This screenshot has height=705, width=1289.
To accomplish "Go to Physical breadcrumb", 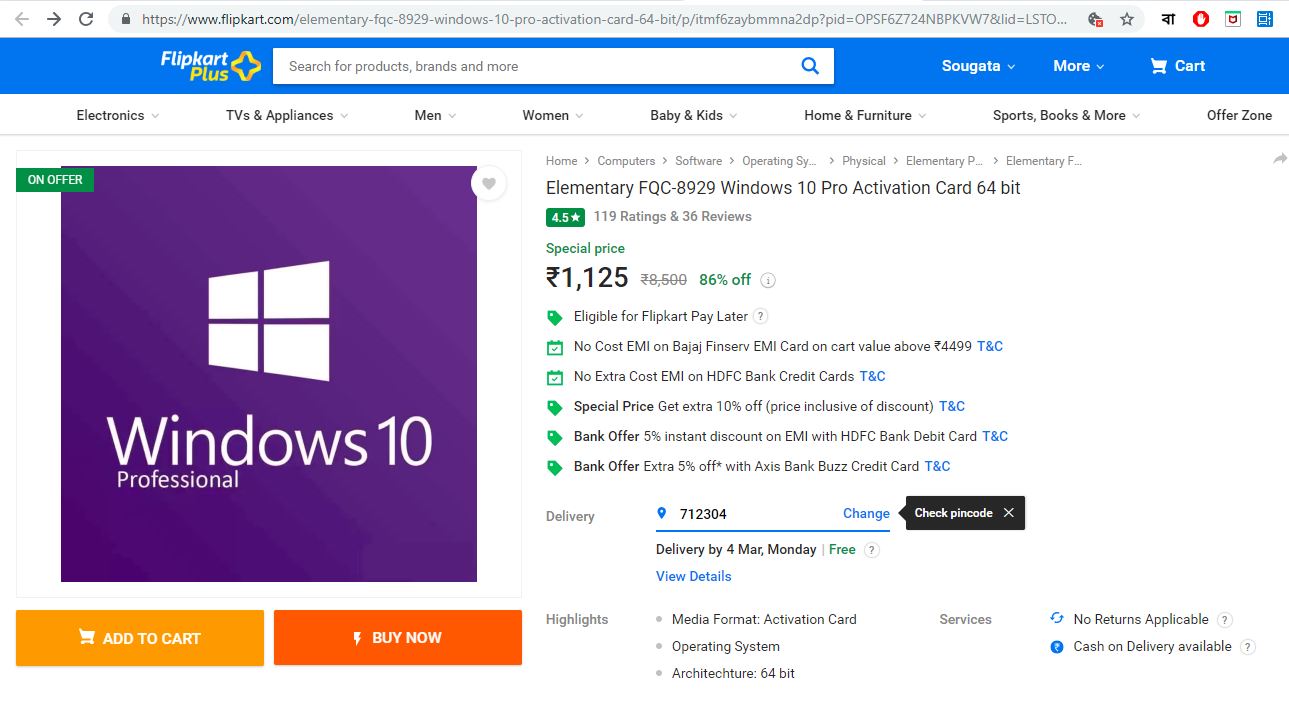I will (x=864, y=161).
